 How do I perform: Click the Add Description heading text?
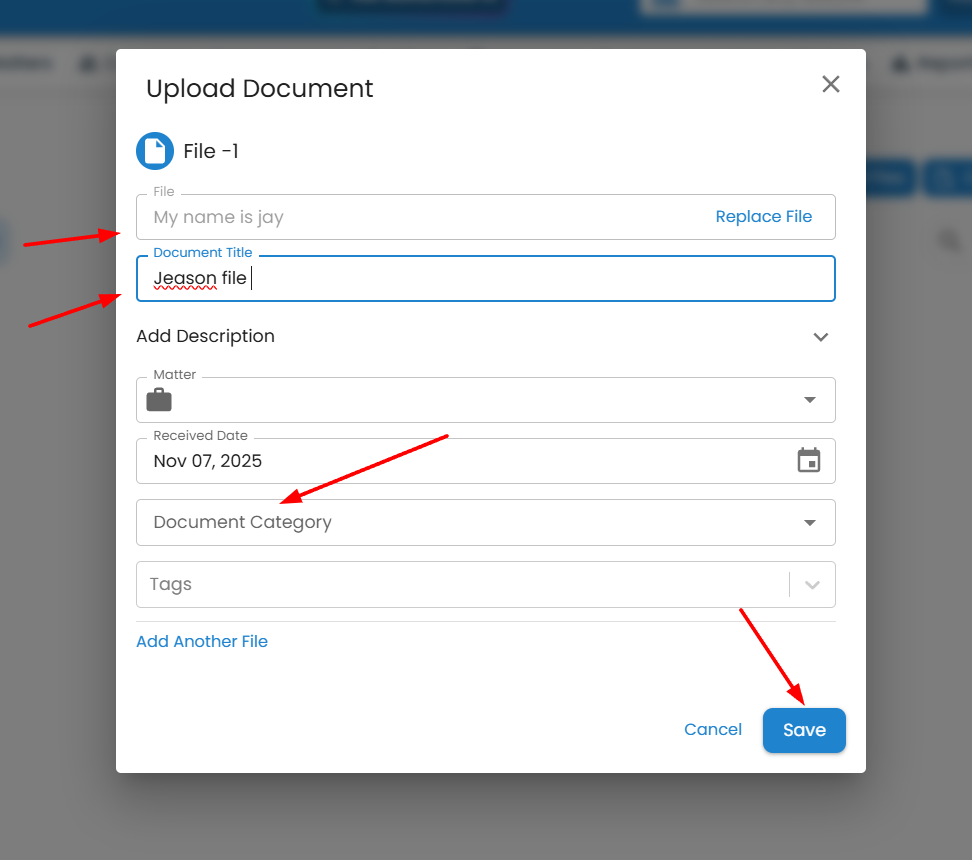click(205, 337)
